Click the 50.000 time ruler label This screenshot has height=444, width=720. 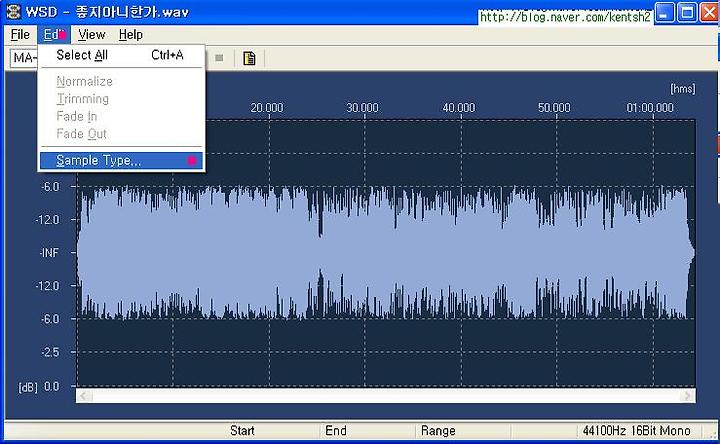[x=554, y=108]
